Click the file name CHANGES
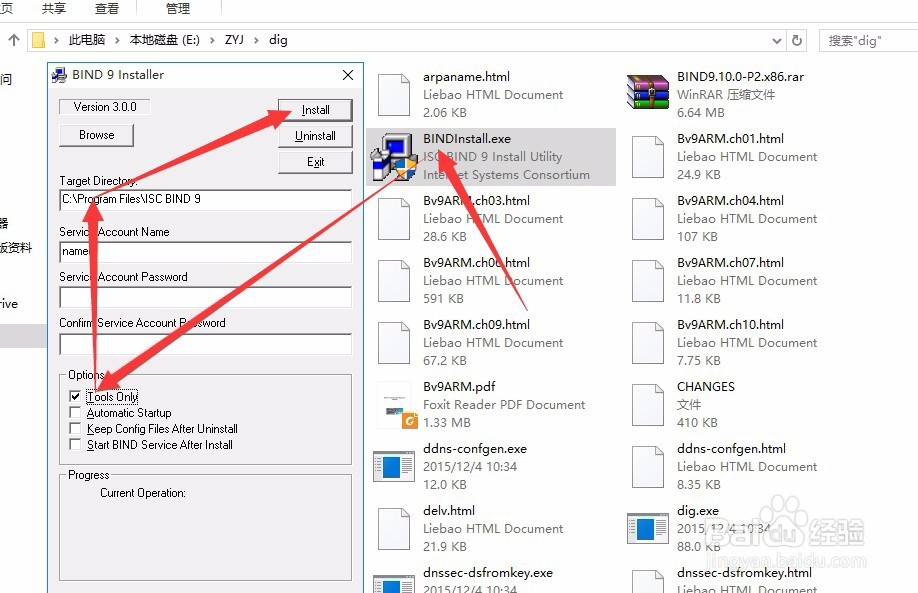The width and height of the screenshot is (918, 593). [705, 387]
